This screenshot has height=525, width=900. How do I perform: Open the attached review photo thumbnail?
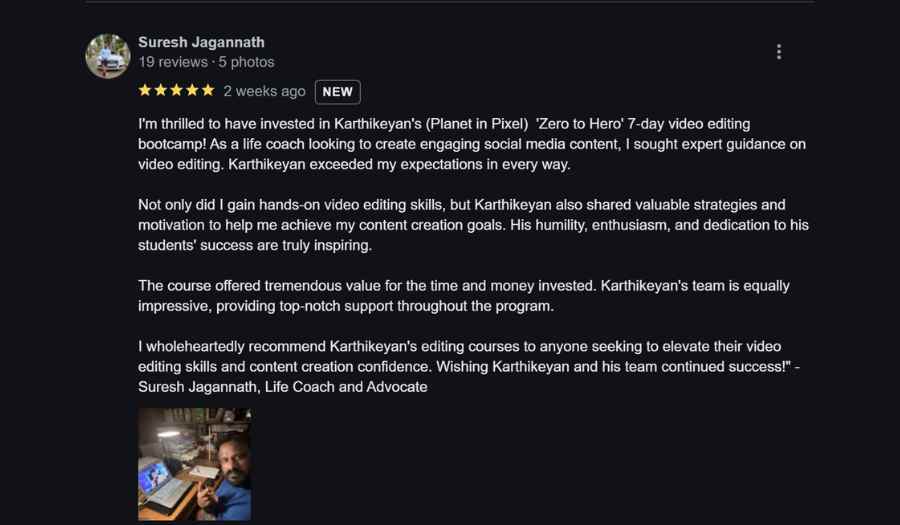coord(195,464)
